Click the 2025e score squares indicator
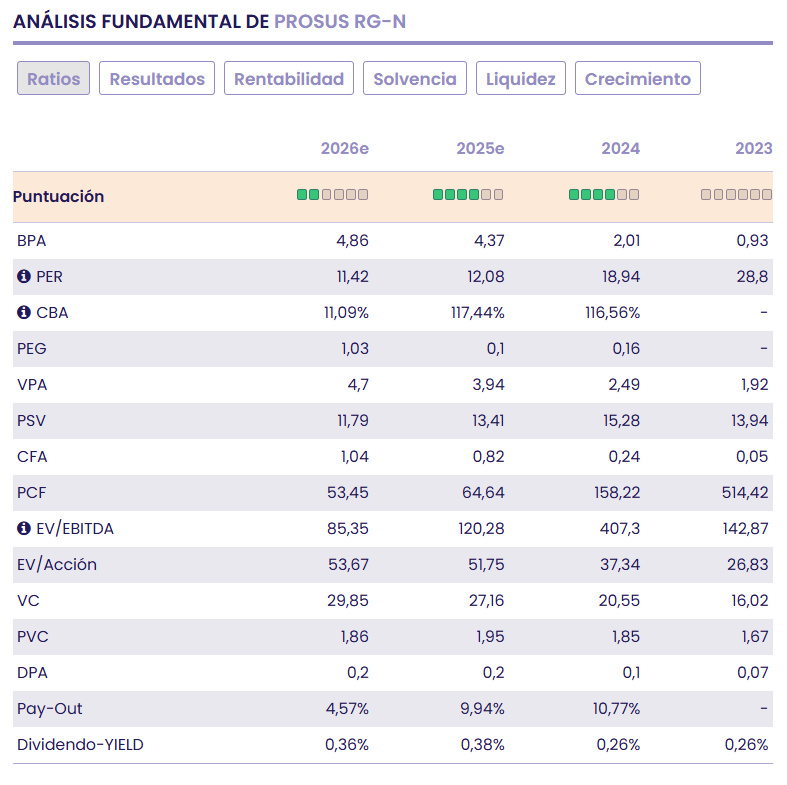This screenshot has height=785, width=787. click(468, 195)
